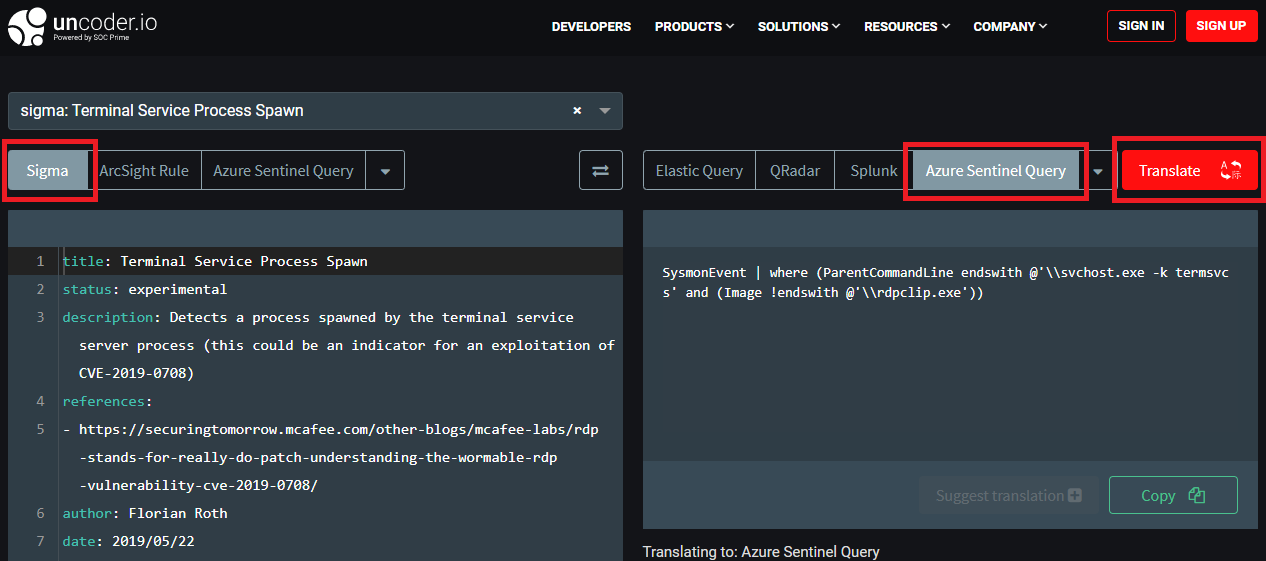Expand the RESOURCES menu
Image resolution: width=1266 pixels, height=561 pixels.
click(907, 26)
